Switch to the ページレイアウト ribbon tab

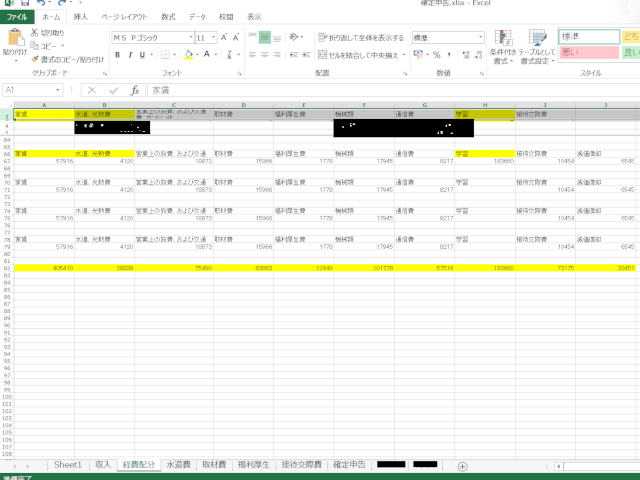[124, 17]
